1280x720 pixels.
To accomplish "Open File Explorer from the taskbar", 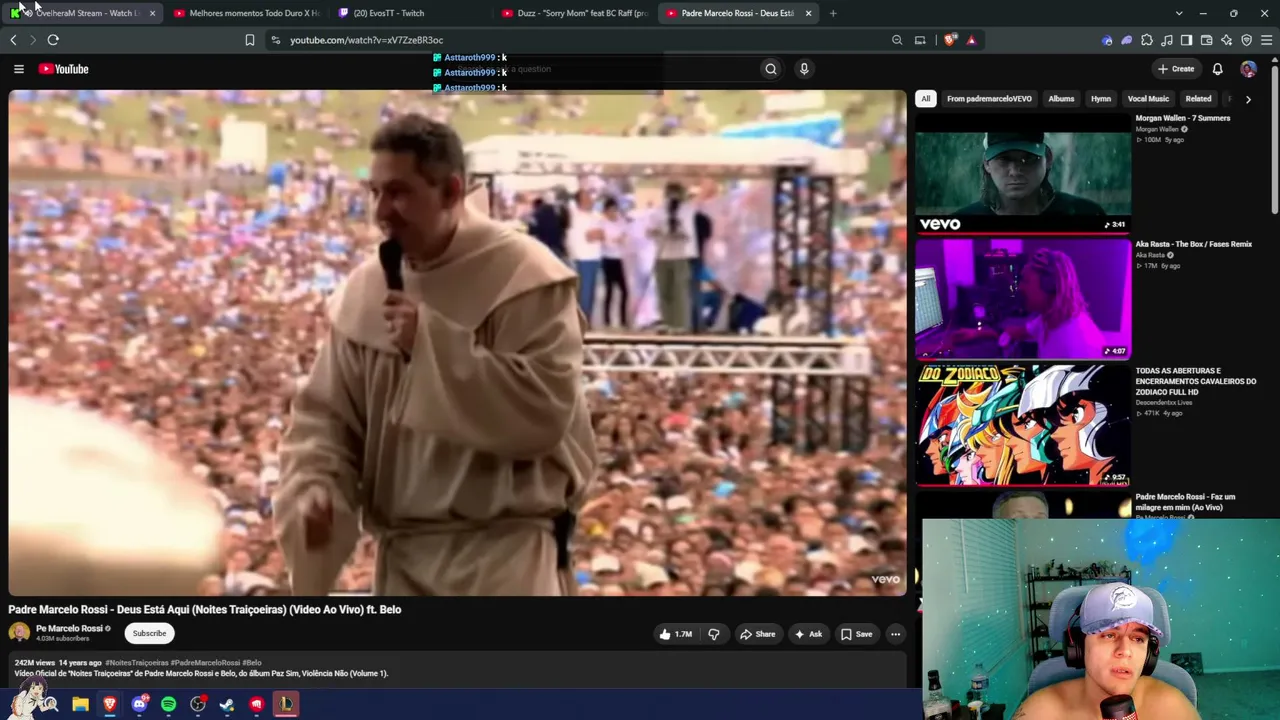I will (x=80, y=705).
